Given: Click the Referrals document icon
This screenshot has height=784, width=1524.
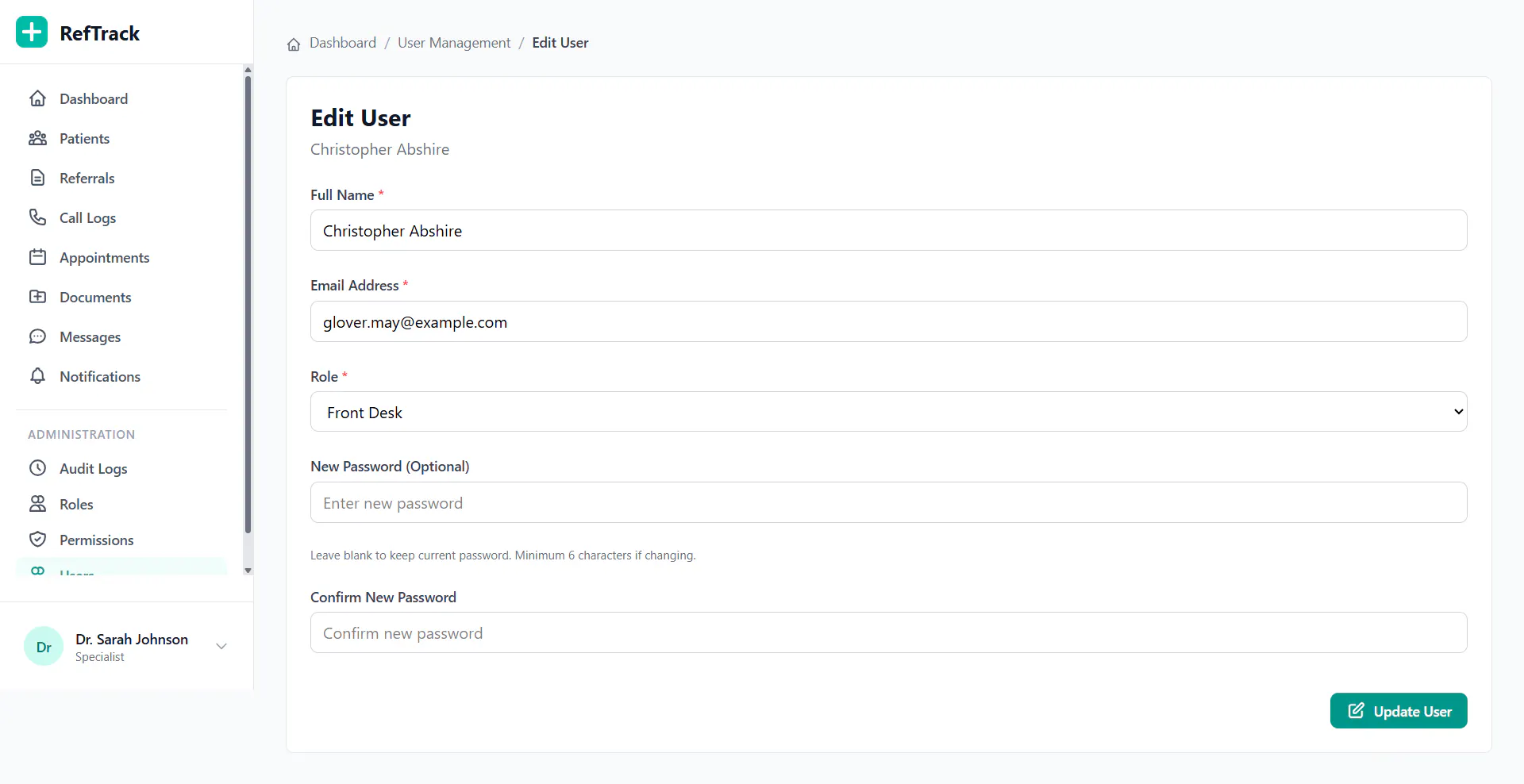Looking at the screenshot, I should pyautogui.click(x=37, y=178).
